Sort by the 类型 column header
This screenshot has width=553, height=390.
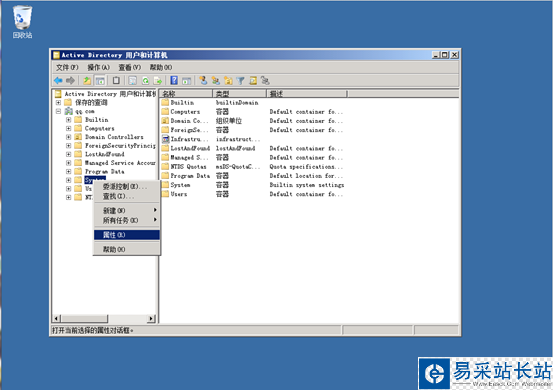(239, 94)
